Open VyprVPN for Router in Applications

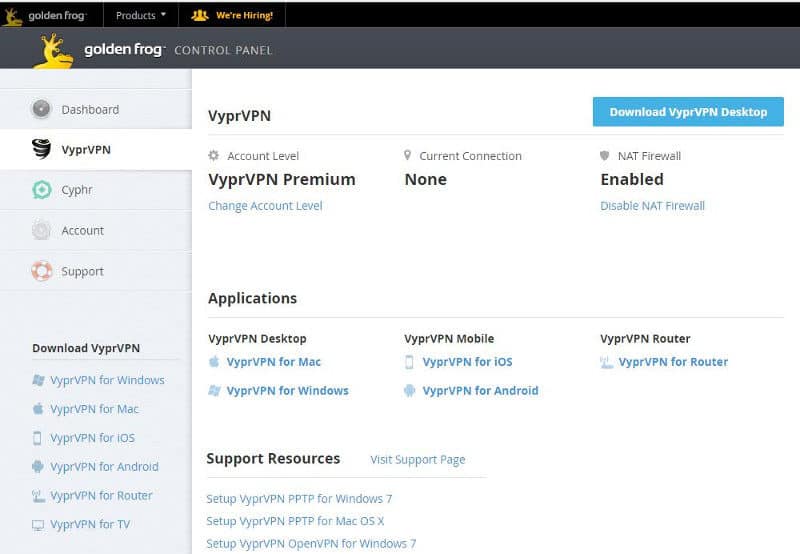673,362
